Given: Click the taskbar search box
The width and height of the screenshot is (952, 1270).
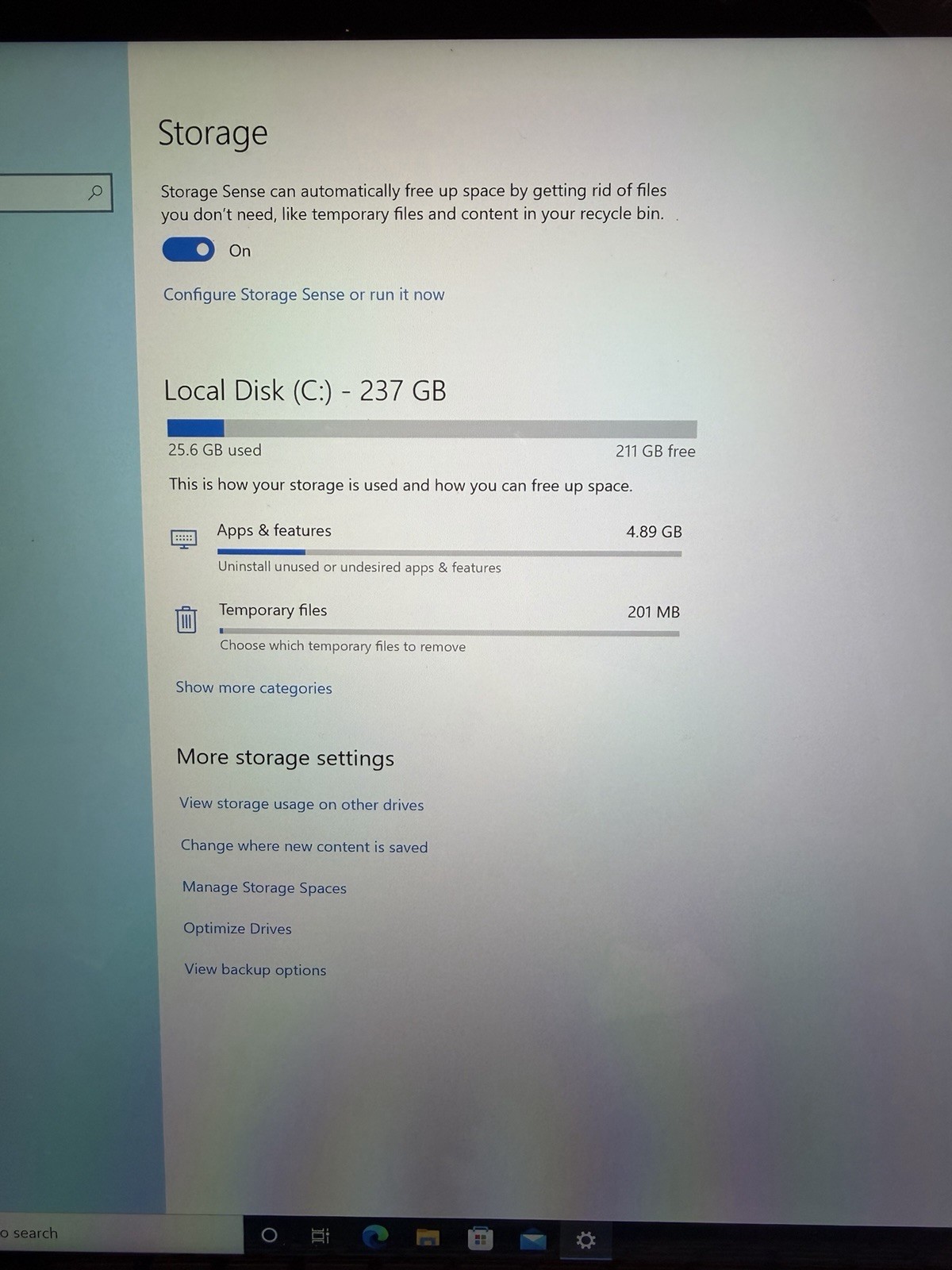Looking at the screenshot, I should click(x=121, y=1233).
